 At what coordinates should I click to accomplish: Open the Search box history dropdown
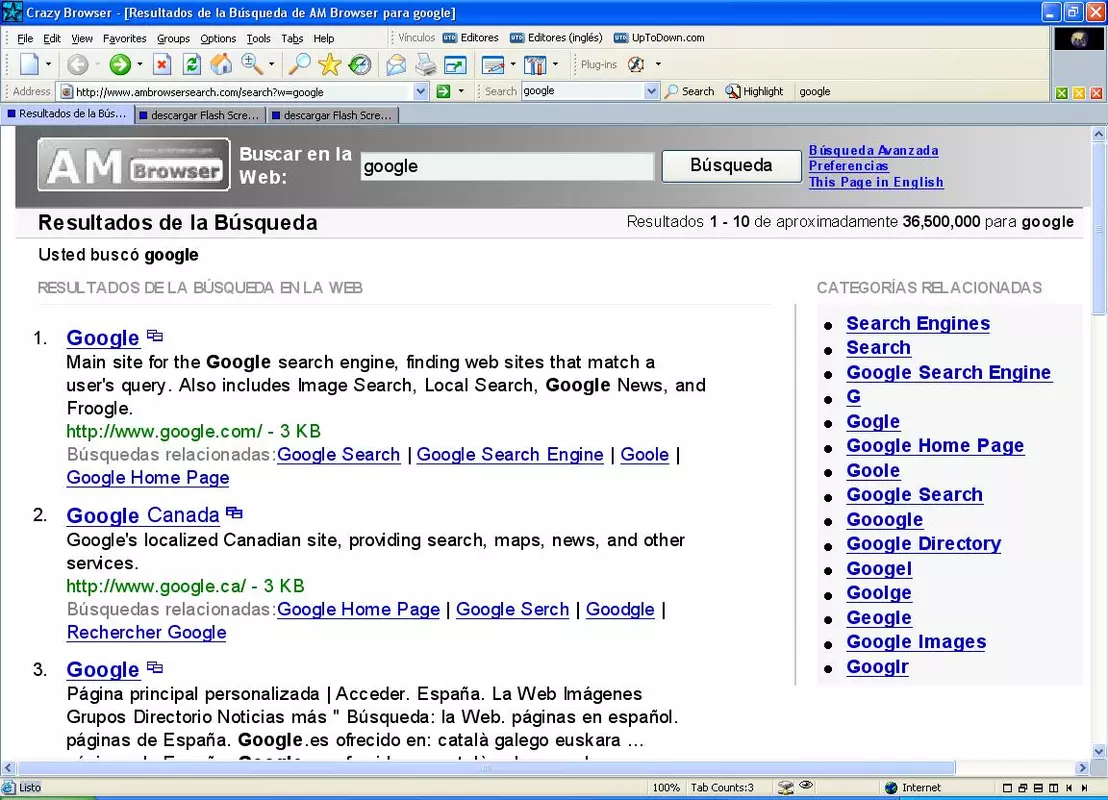click(652, 91)
